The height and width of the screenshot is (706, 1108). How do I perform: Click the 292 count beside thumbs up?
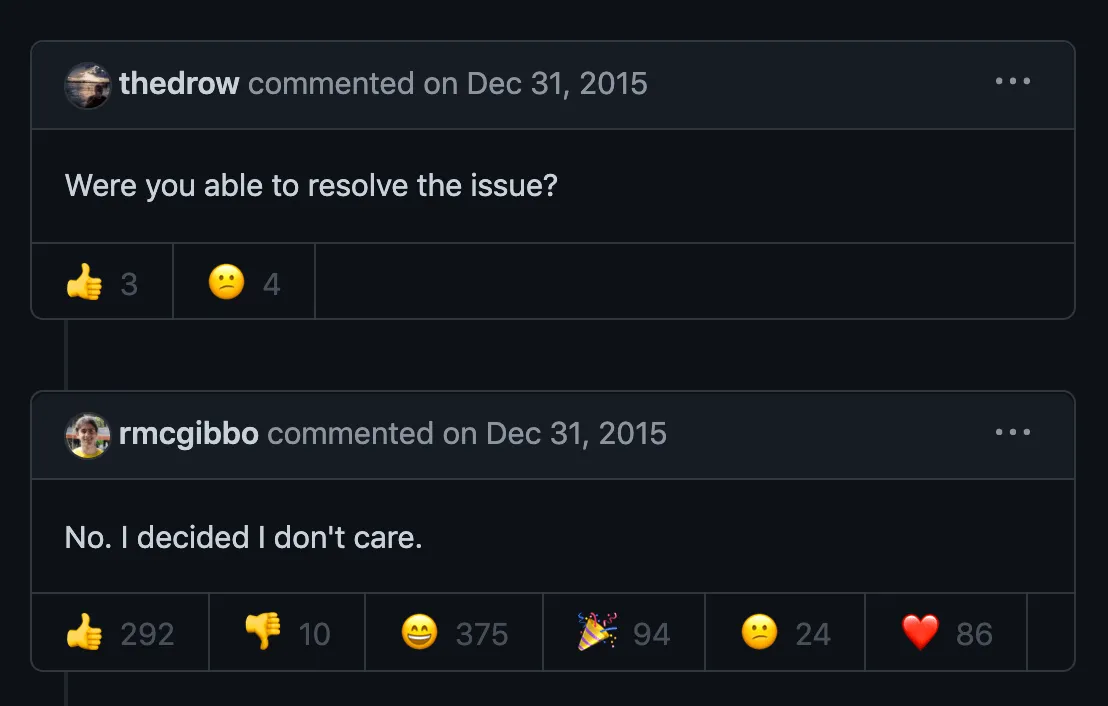click(x=147, y=634)
